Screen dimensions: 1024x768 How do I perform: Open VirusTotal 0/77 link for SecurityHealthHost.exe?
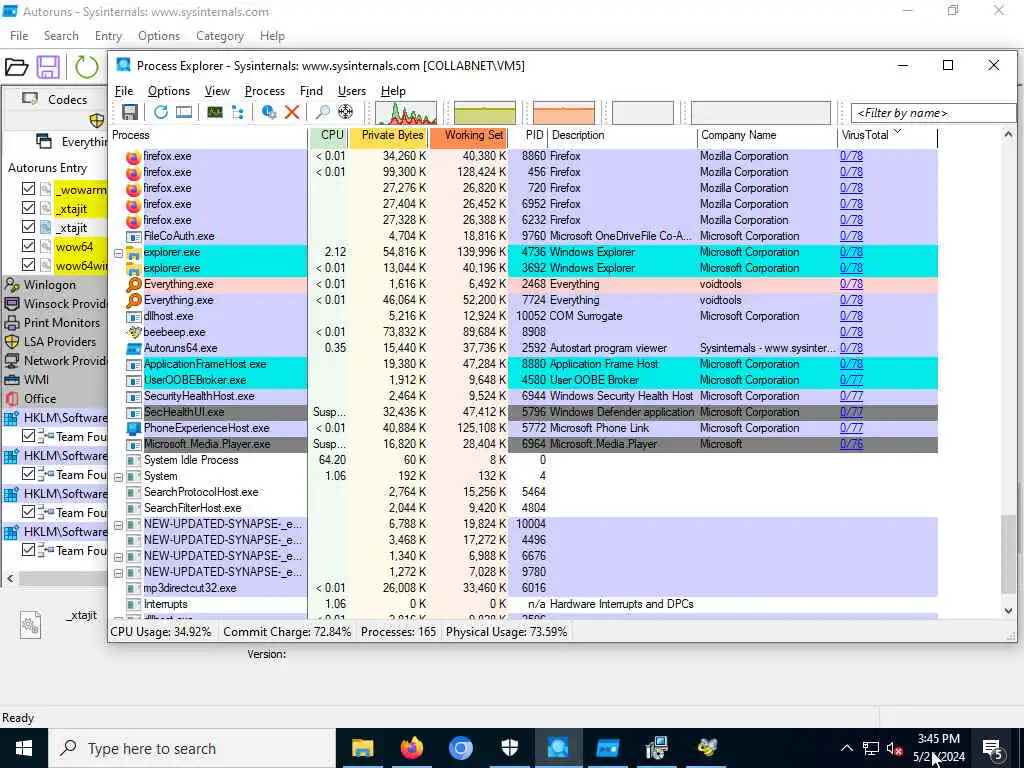[851, 396]
